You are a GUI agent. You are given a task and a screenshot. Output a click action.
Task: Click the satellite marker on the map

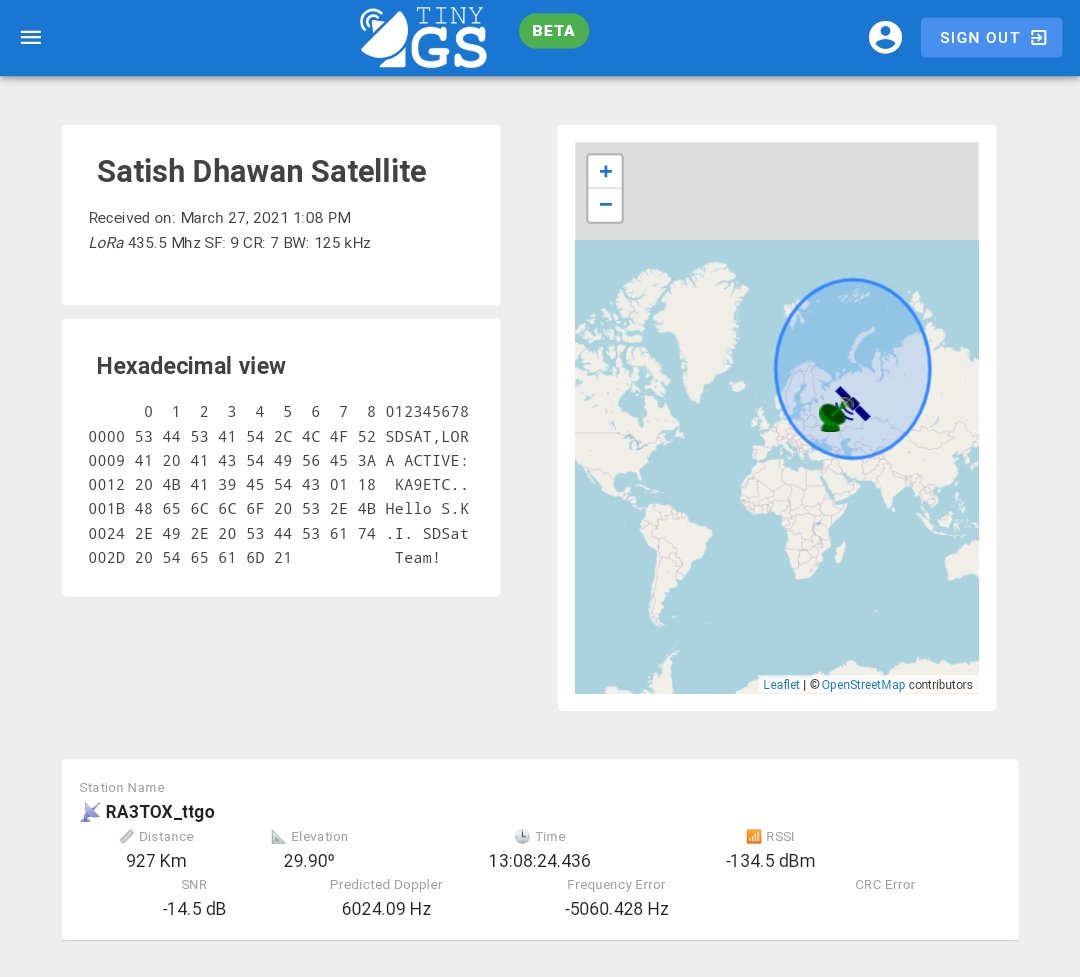click(x=853, y=403)
